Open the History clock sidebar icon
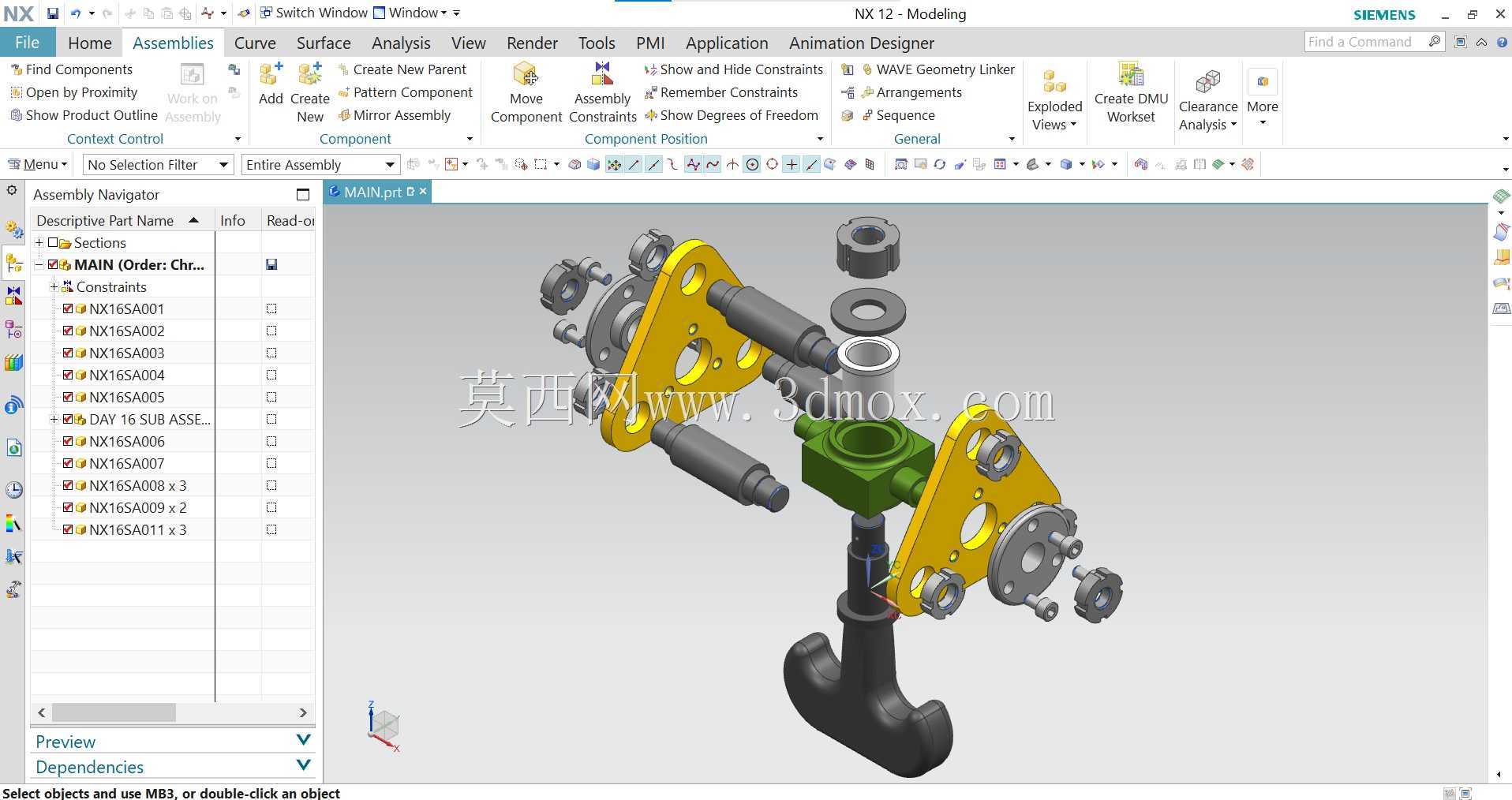 (13, 490)
